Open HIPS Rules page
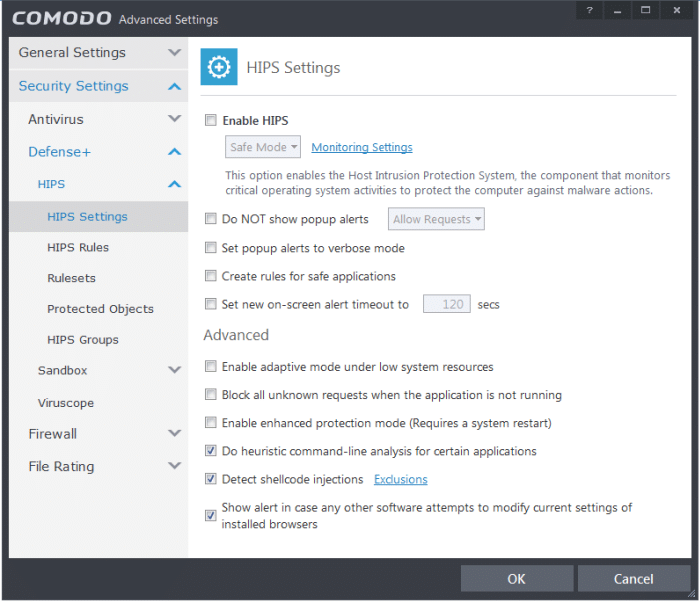Viewport: 700px width, 602px height. [x=78, y=247]
